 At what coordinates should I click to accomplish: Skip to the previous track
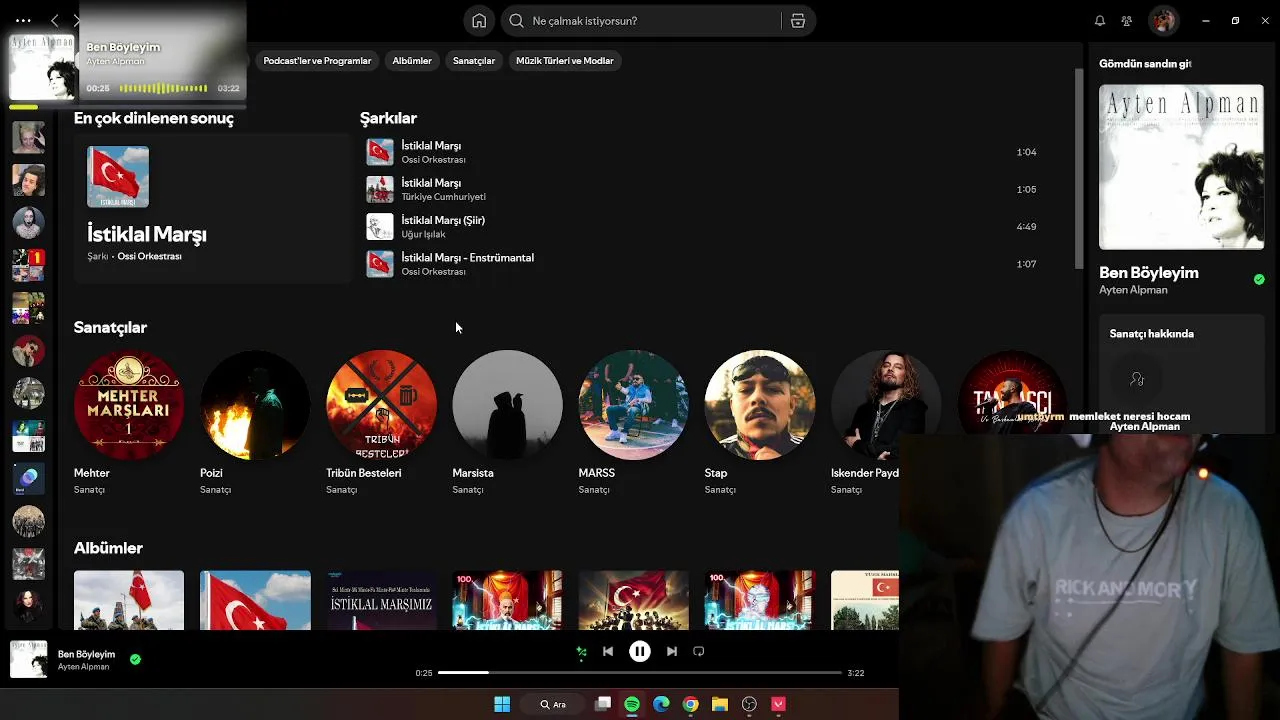pos(608,651)
